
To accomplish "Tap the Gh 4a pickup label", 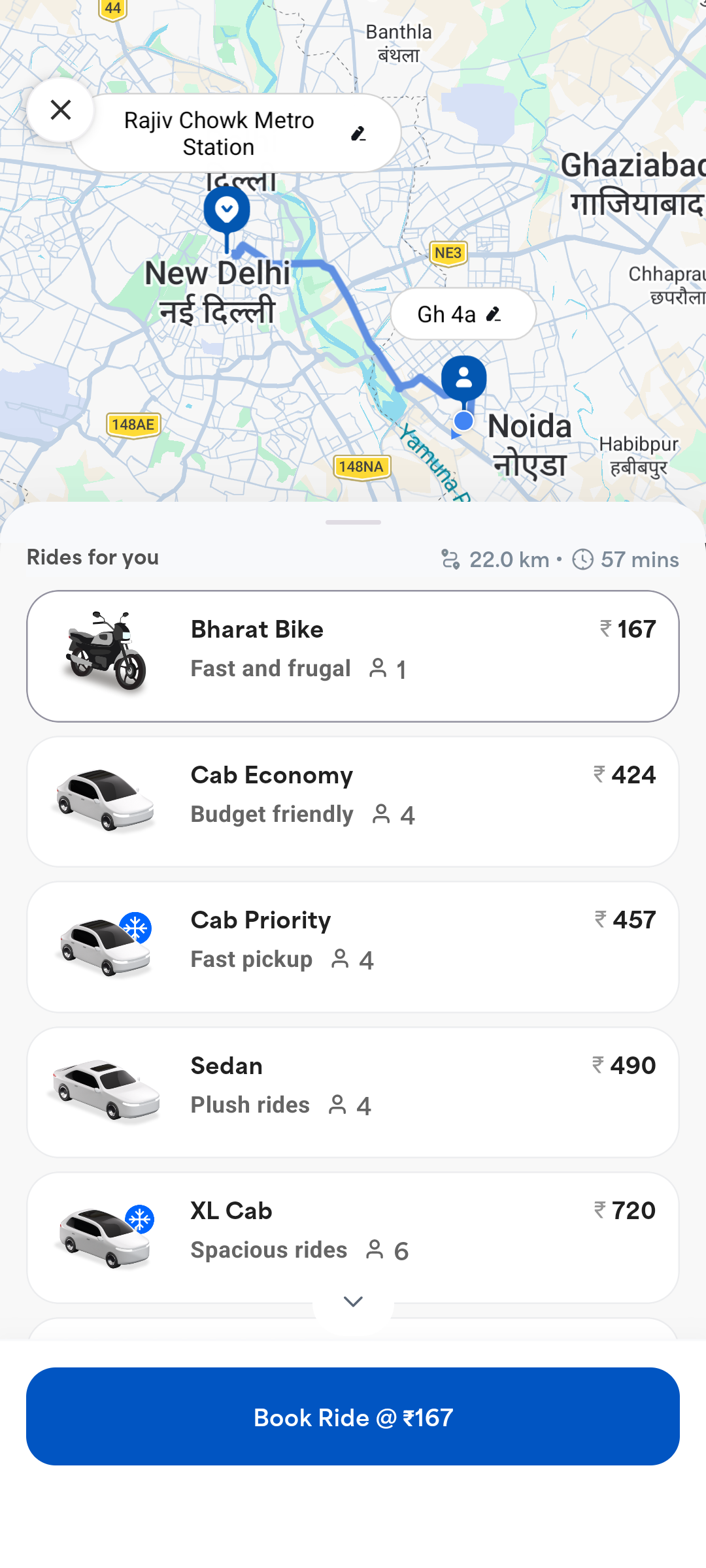I will click(x=447, y=314).
